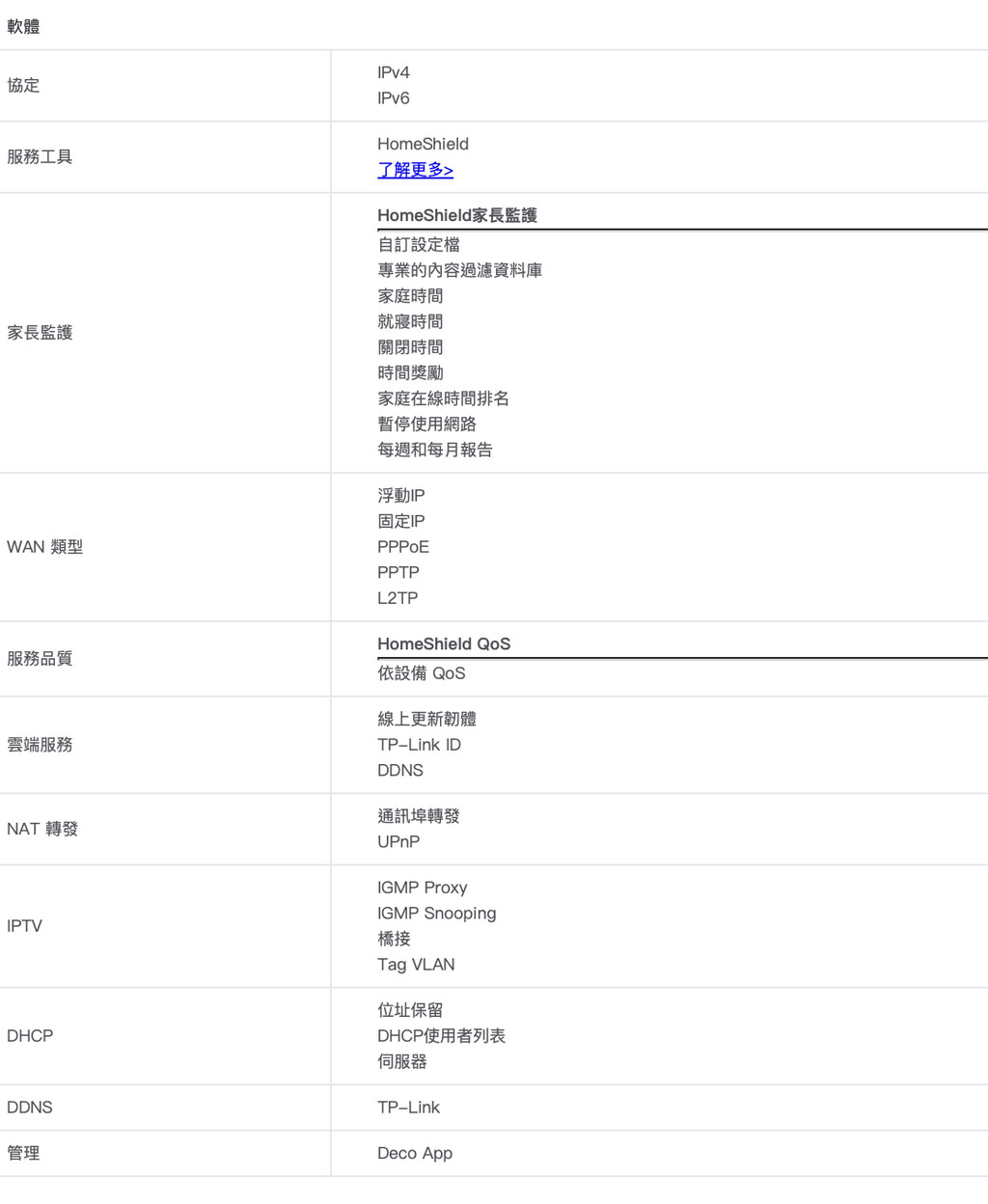Open the 了解更多 link under HomeShield
This screenshot has height=1204, width=988.
click(x=415, y=170)
